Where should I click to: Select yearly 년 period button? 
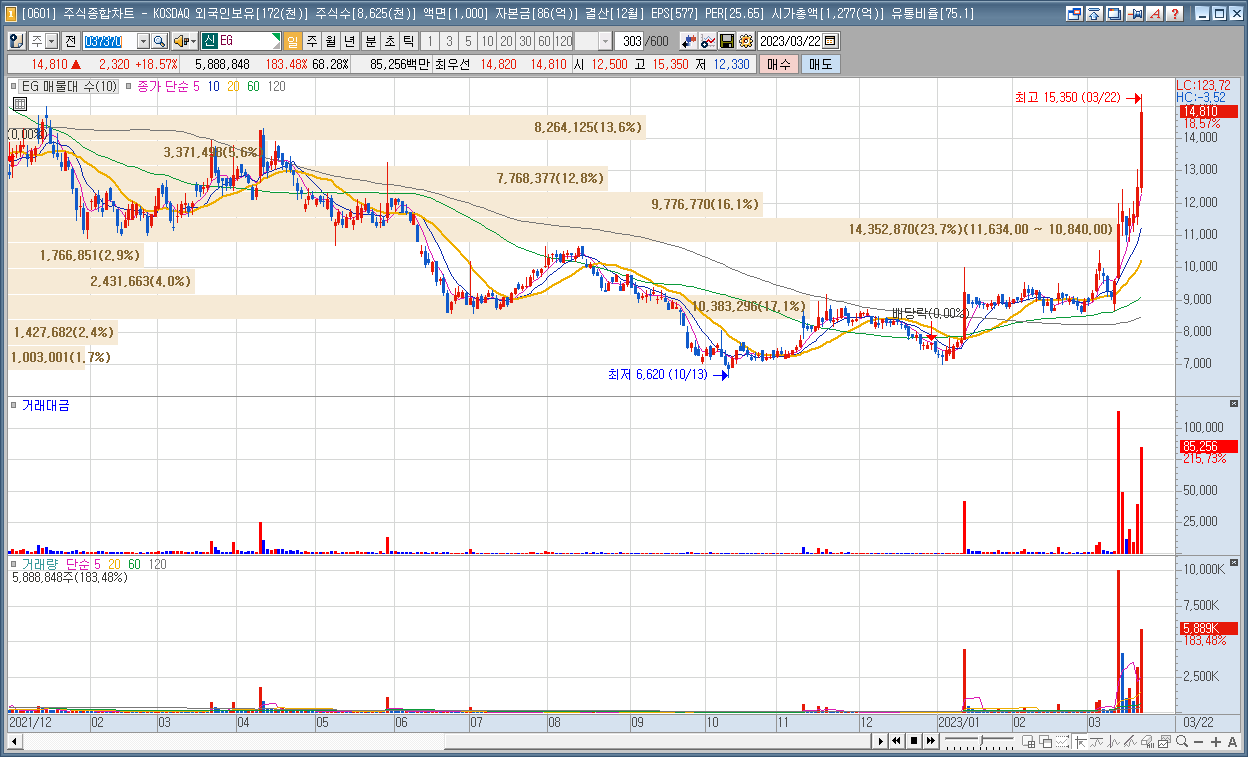click(x=348, y=41)
